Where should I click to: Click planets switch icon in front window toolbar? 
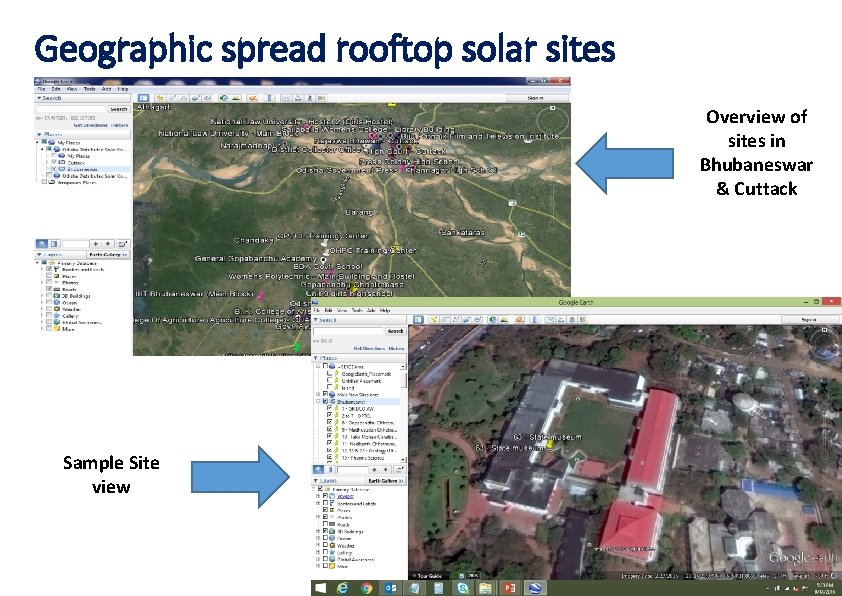click(x=520, y=319)
